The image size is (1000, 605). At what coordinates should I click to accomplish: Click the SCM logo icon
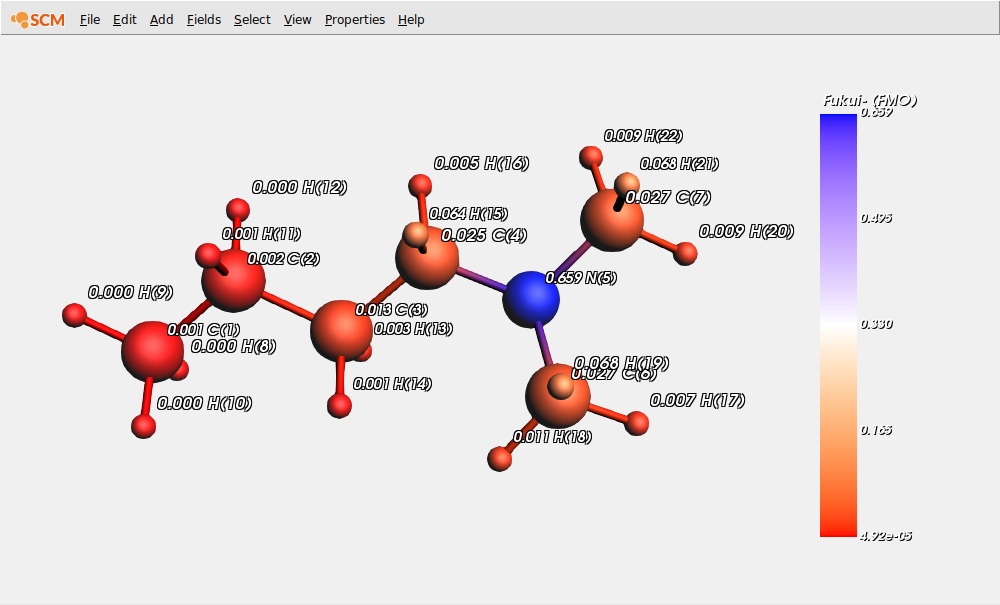point(22,19)
